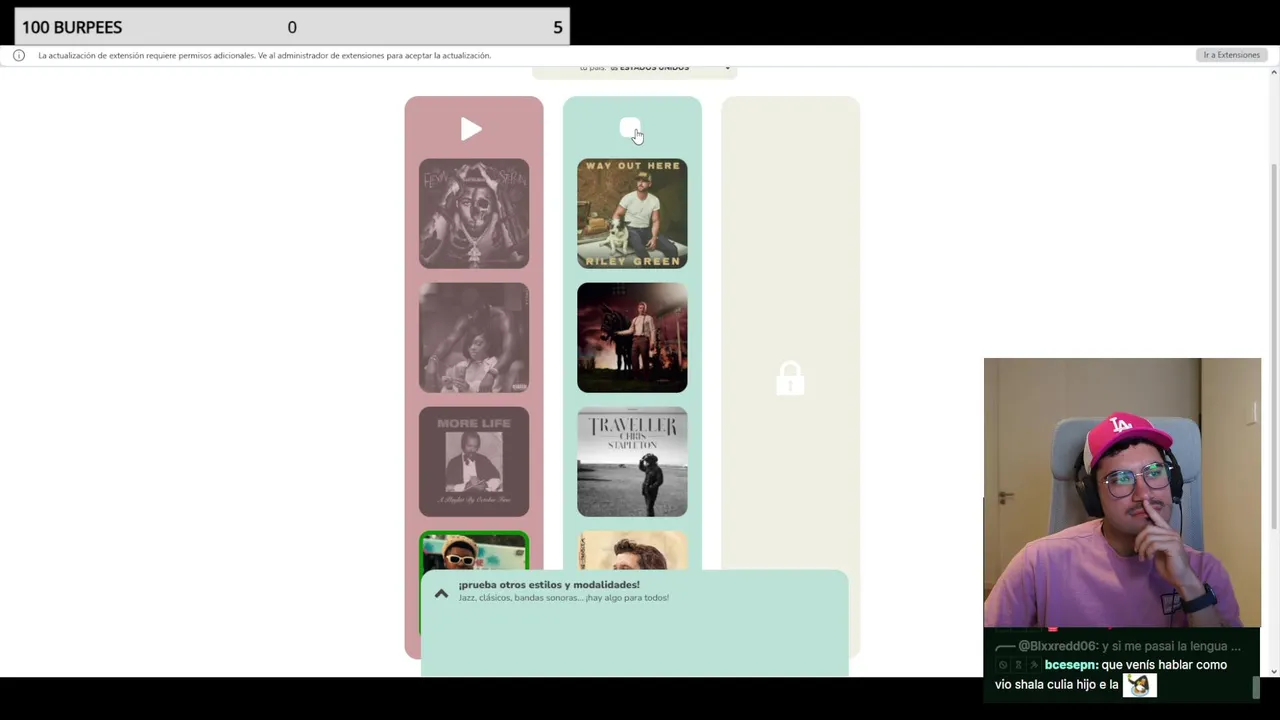Select album with man beside horse at sunset
This screenshot has height=720, width=1280.
(x=632, y=337)
